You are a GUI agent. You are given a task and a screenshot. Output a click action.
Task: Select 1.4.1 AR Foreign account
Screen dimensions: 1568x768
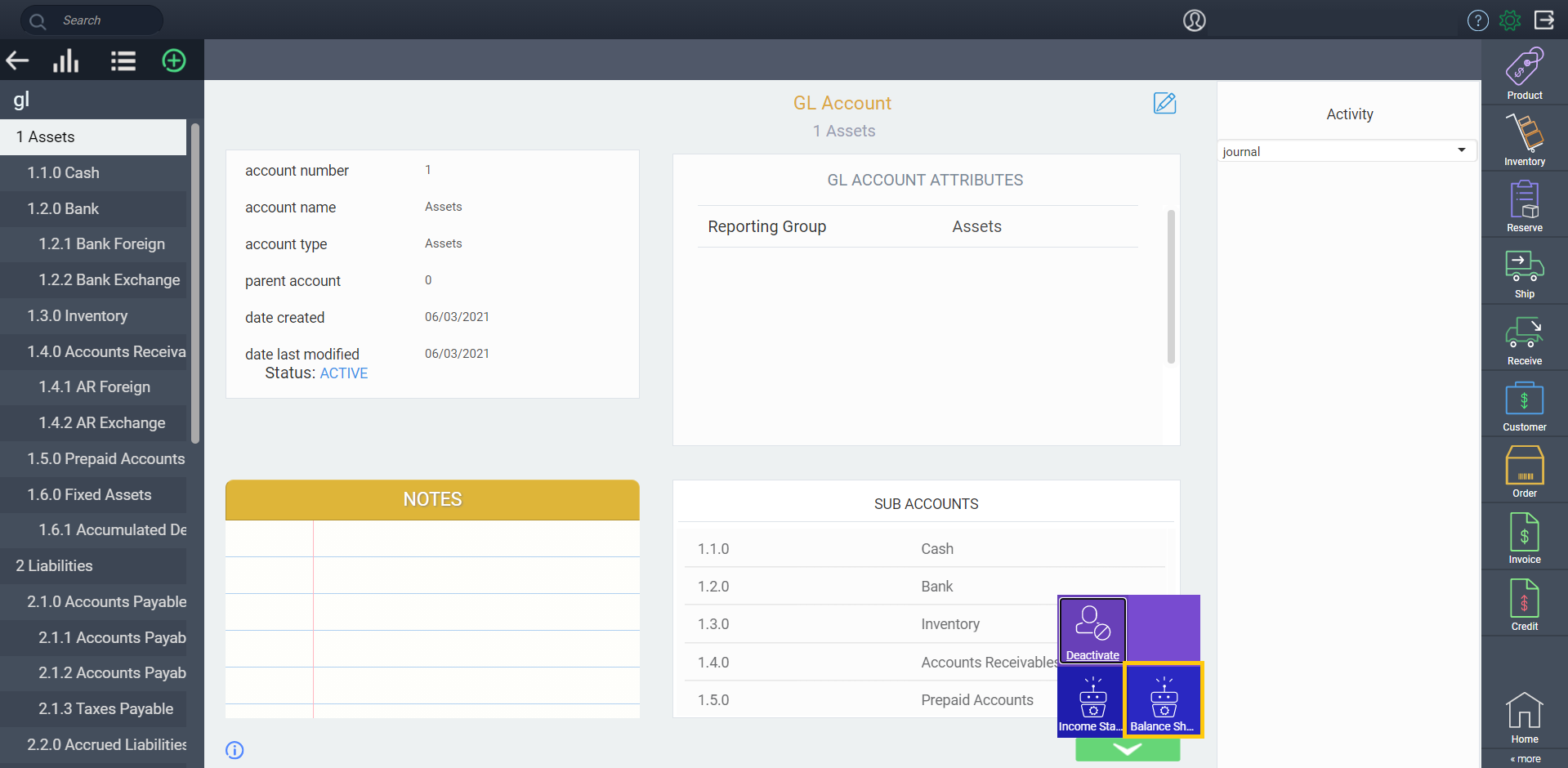[x=93, y=387]
